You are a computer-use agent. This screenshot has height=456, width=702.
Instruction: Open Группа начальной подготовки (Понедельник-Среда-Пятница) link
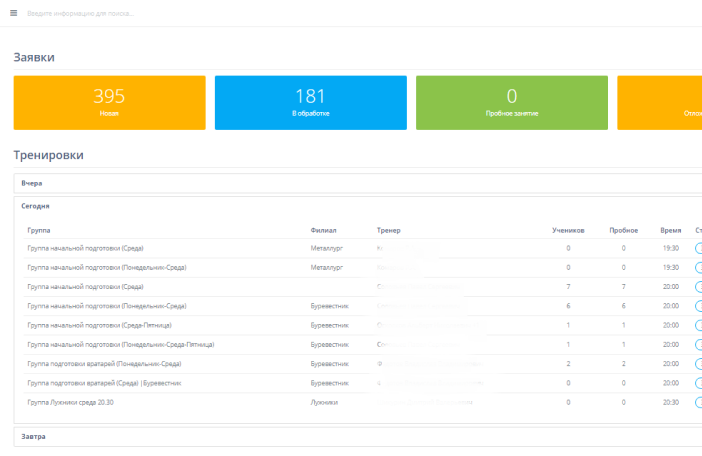click(x=120, y=344)
